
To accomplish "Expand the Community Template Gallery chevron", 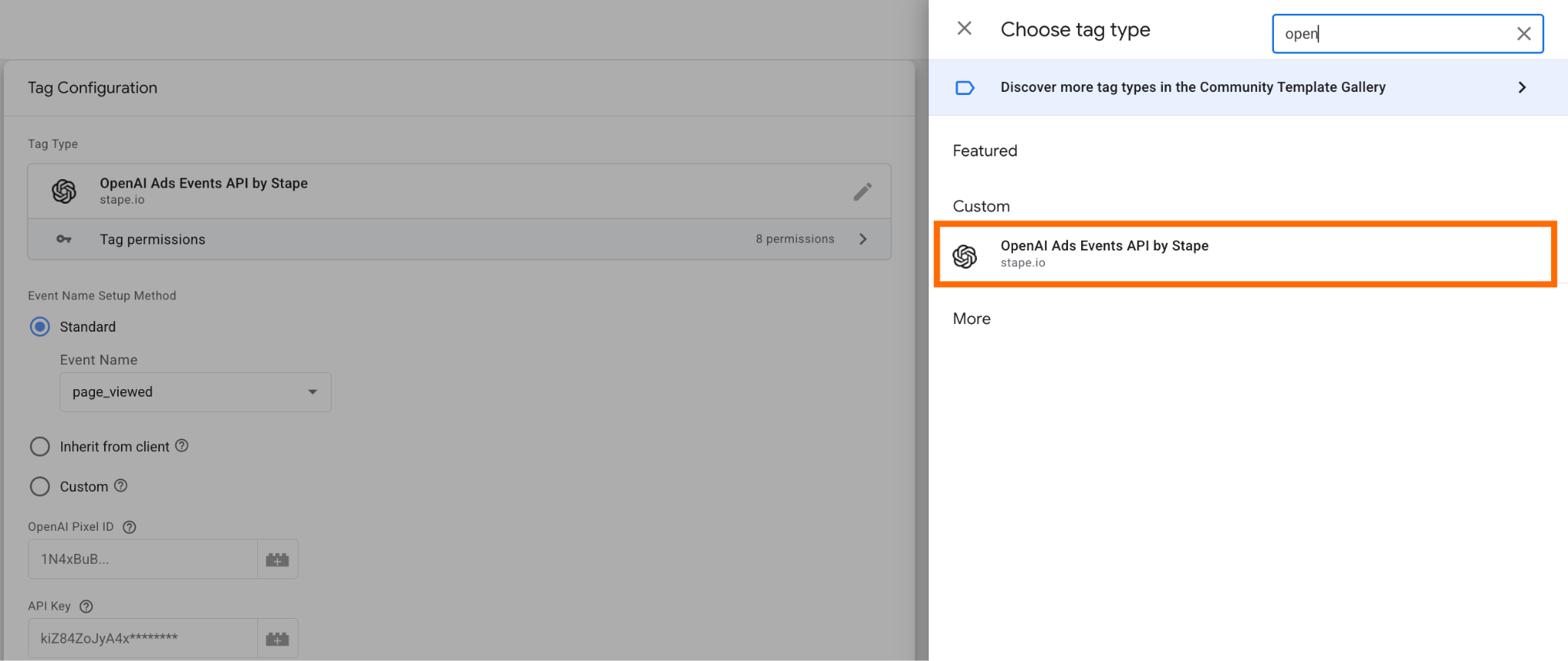I will 1522,87.
